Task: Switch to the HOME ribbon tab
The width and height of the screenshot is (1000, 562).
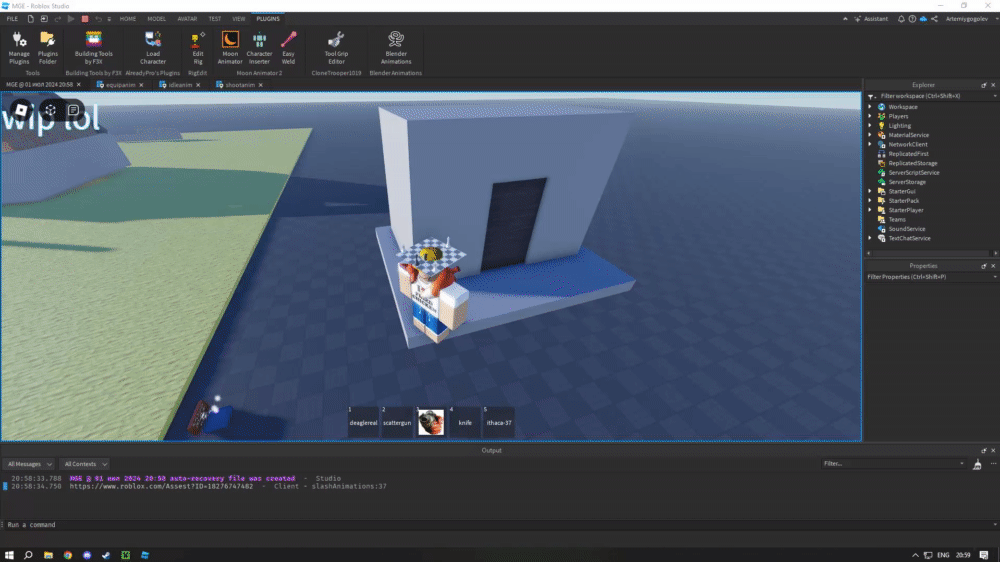Action: [x=128, y=19]
